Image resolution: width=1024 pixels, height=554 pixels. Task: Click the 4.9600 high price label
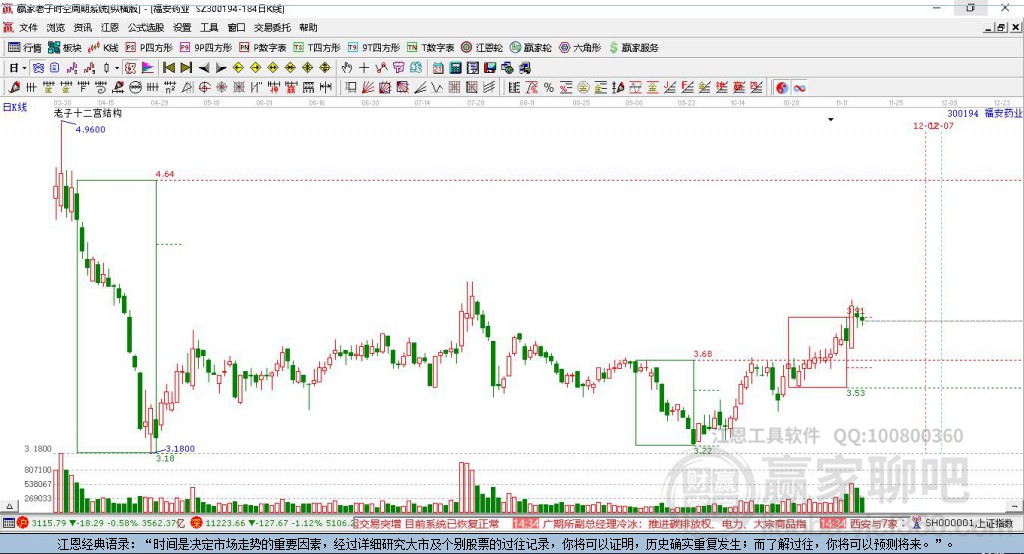pos(90,129)
